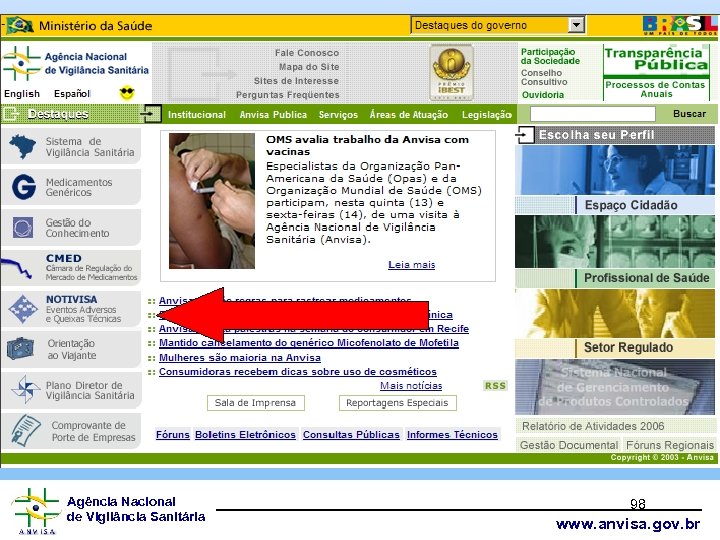The height and width of the screenshot is (540, 720).
Task: Click the Brazil map icon beside Sistema de Vigilância Sanitária
Action: [x=22, y=146]
